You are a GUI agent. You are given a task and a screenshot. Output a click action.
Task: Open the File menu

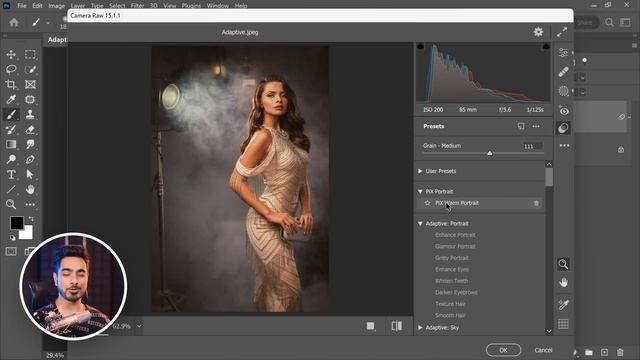click(x=22, y=6)
